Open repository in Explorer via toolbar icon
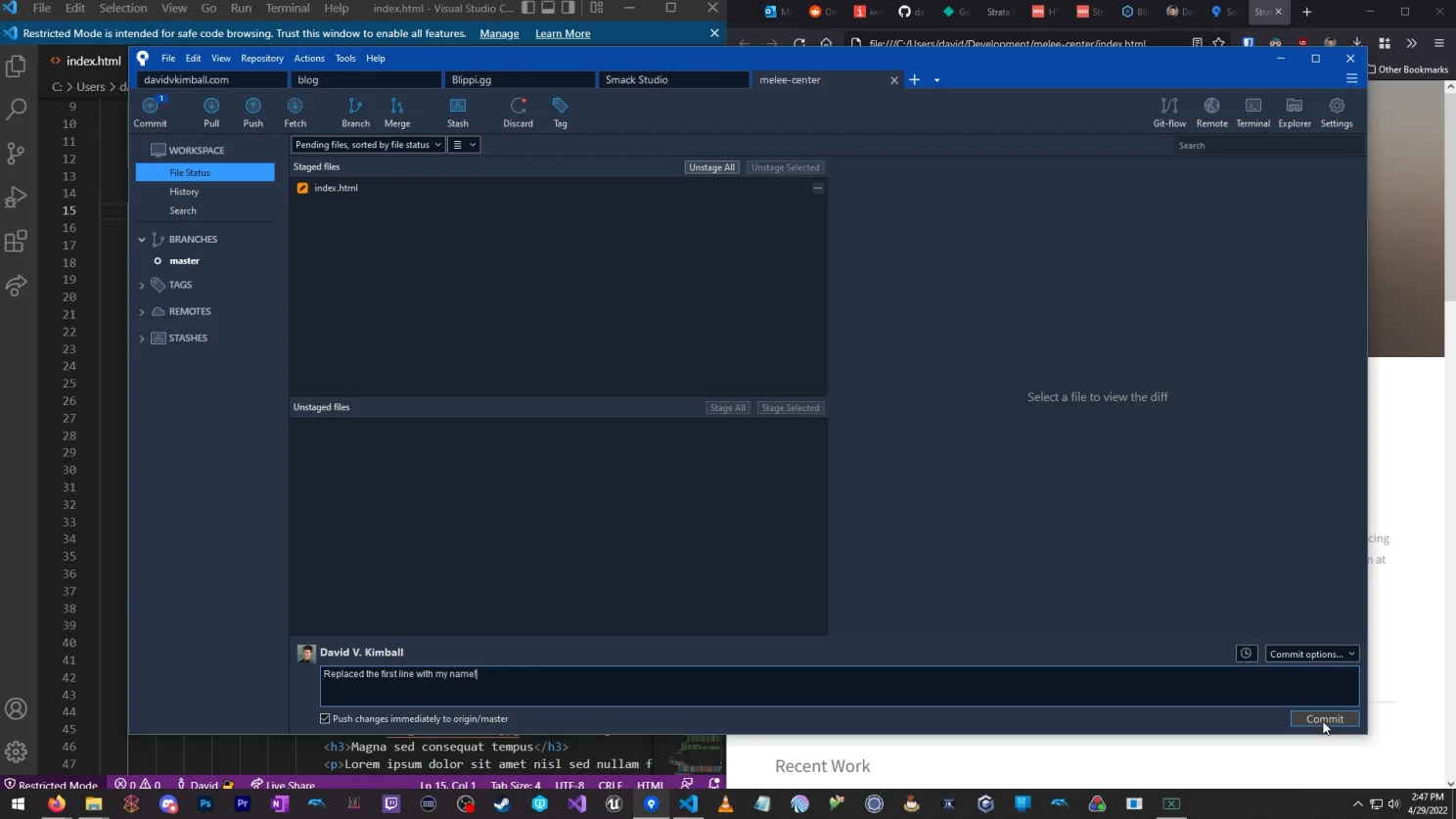The height and width of the screenshot is (819, 1456). (x=1294, y=108)
